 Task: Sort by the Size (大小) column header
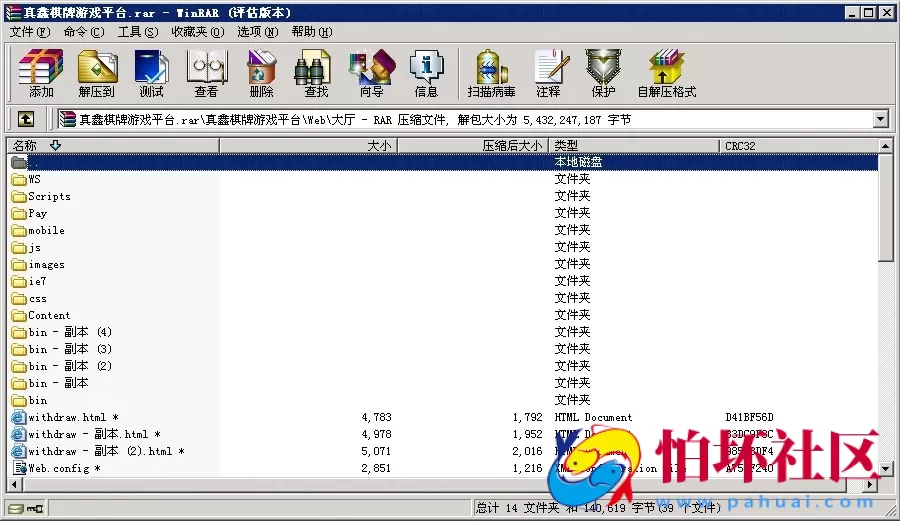pos(308,146)
